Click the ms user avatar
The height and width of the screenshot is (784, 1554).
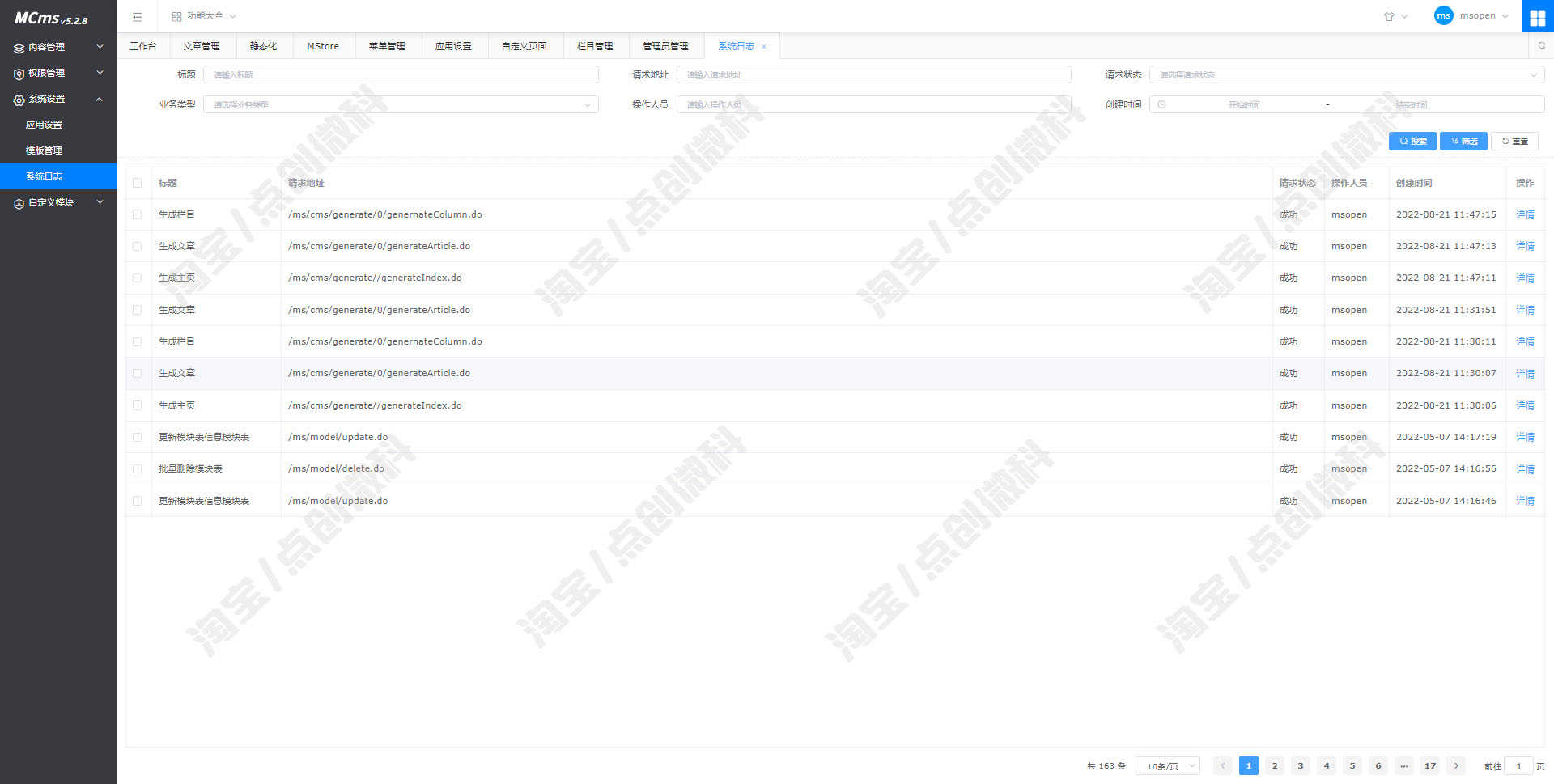(x=1443, y=15)
